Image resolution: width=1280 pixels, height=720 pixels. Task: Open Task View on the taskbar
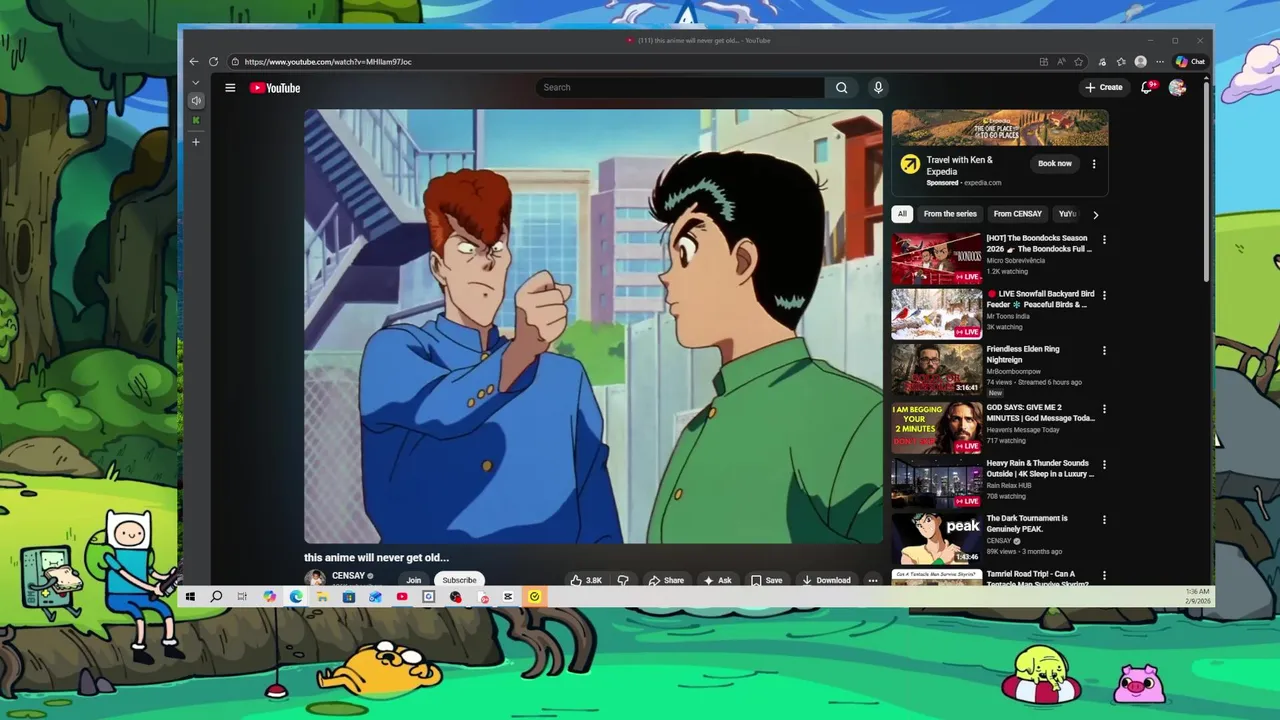[242, 597]
